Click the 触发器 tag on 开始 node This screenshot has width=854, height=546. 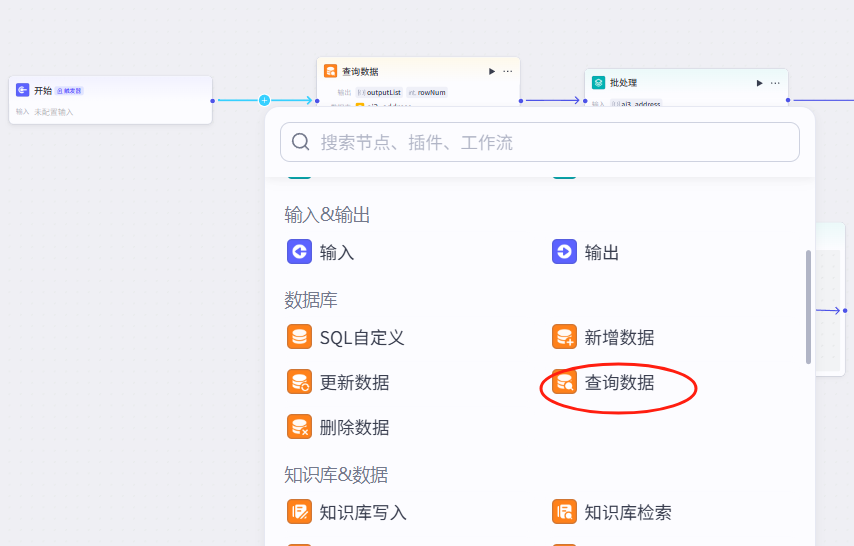click(x=69, y=91)
